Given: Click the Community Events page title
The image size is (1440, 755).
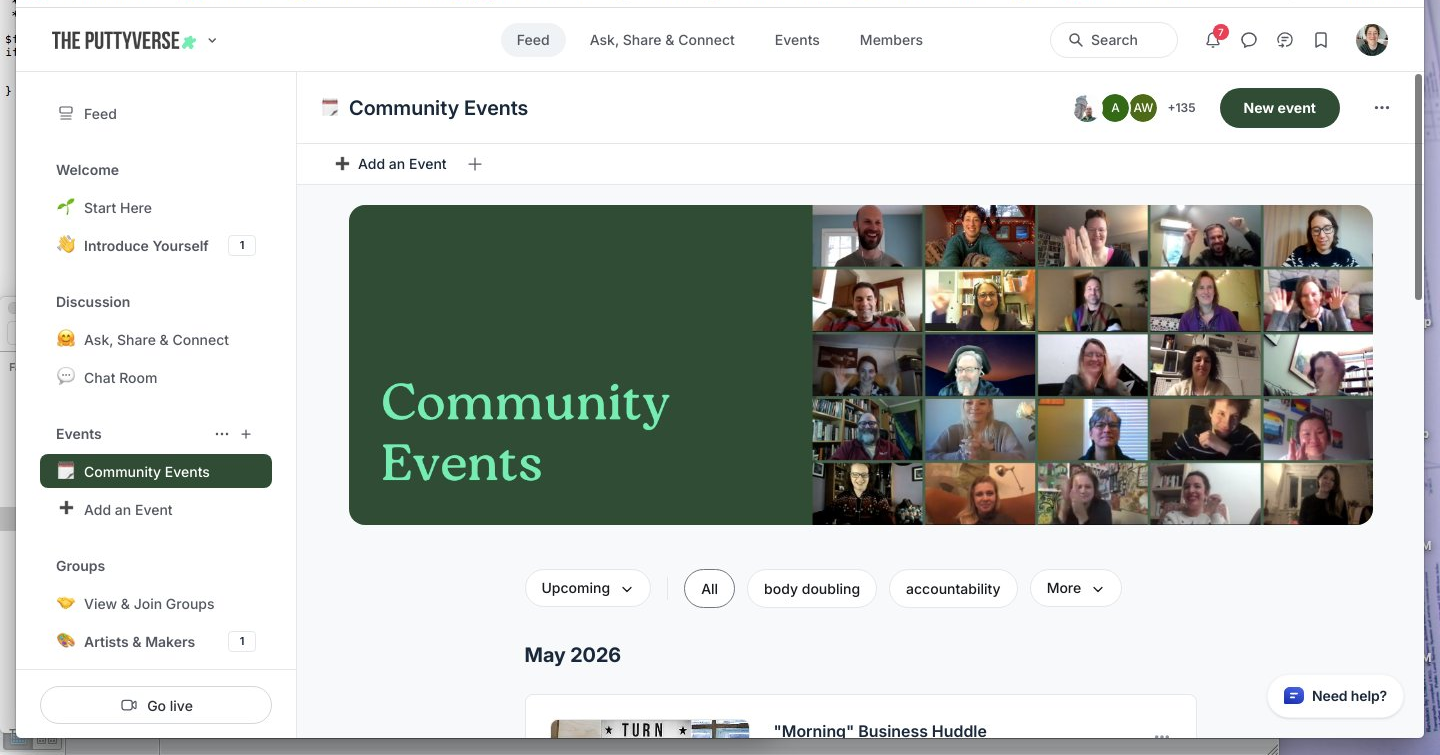Looking at the screenshot, I should click(438, 108).
